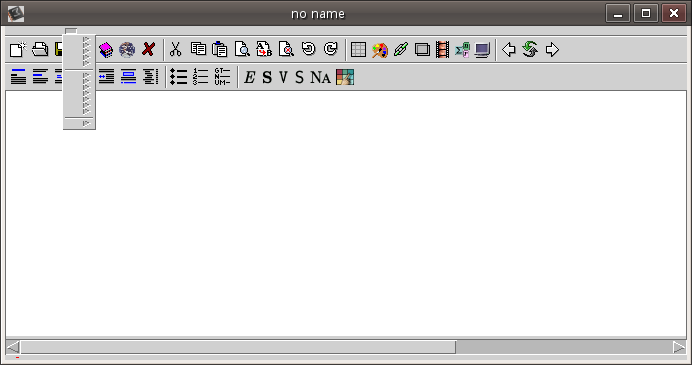Screen dimensions: 692x365
Task: Go forward with the right arrow
Action: [552, 49]
